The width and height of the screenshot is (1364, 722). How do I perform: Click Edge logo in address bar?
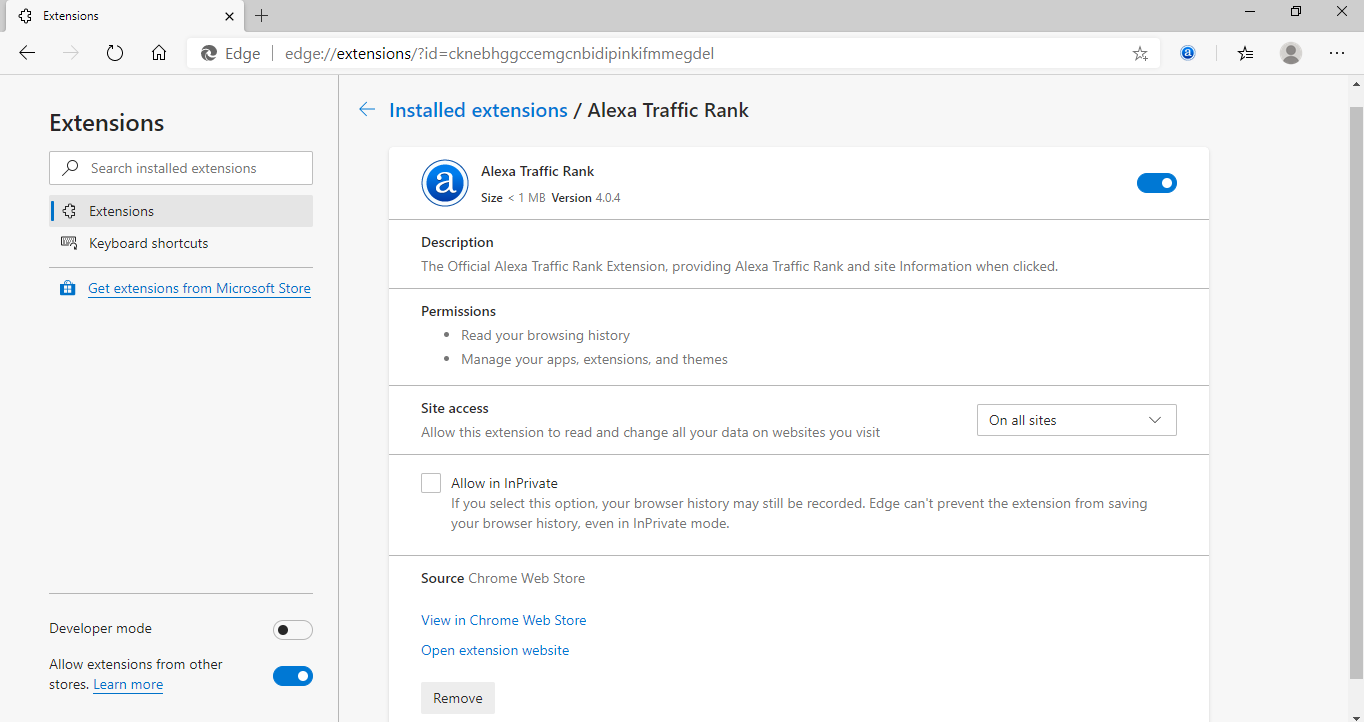tap(209, 54)
